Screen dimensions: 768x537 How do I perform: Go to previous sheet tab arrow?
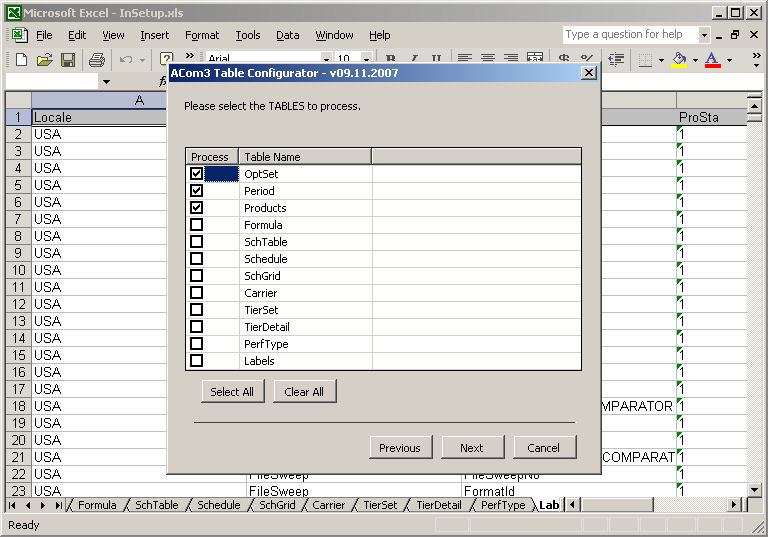coord(27,505)
